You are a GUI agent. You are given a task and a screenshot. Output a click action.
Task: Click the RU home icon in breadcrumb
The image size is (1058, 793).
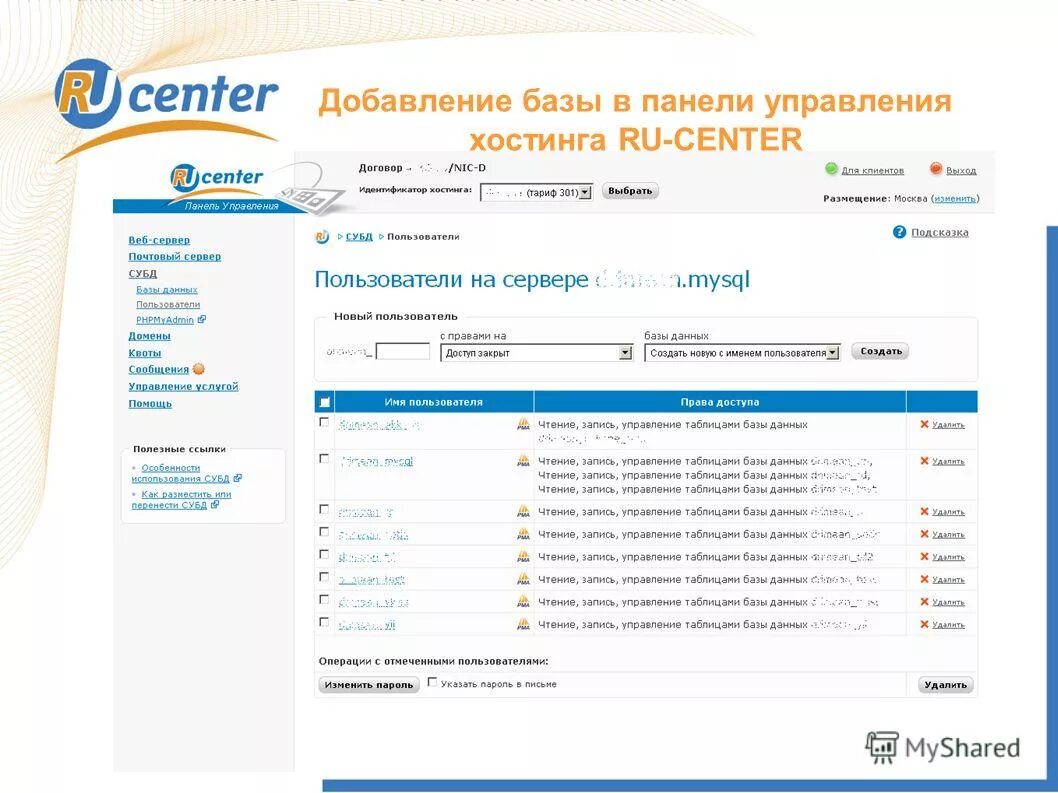pos(322,237)
